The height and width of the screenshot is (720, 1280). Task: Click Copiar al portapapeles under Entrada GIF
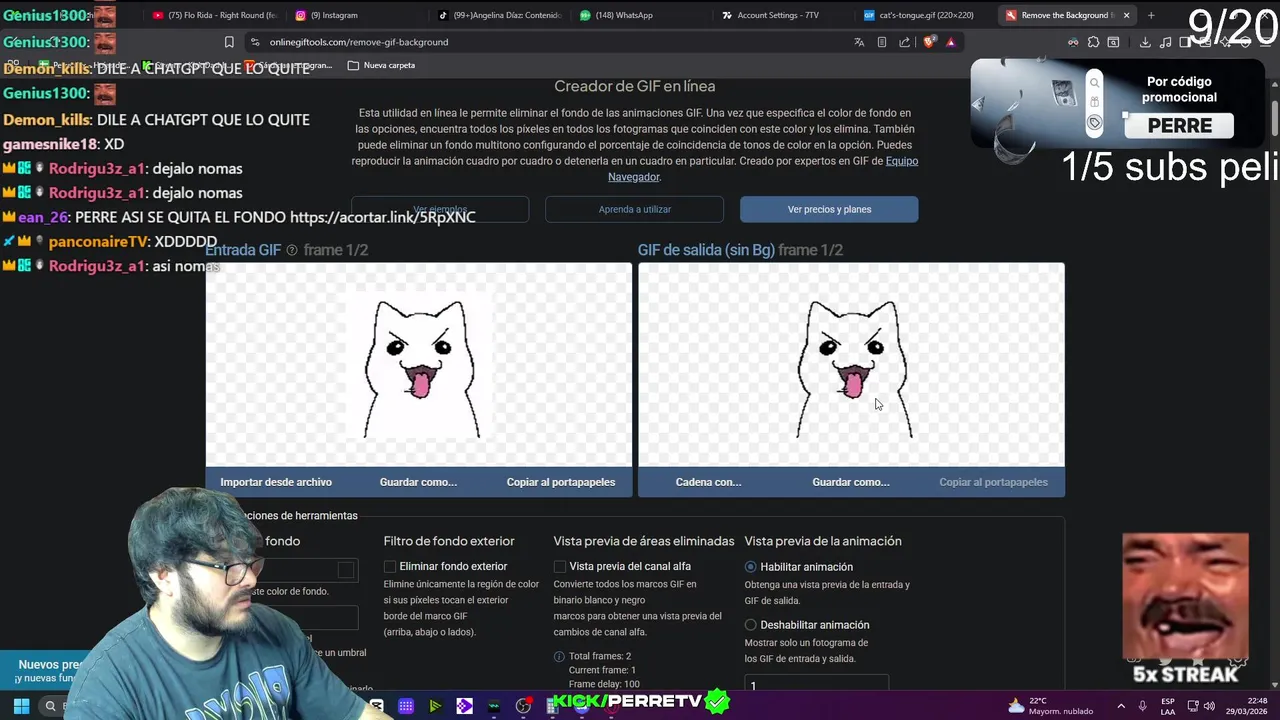[561, 482]
